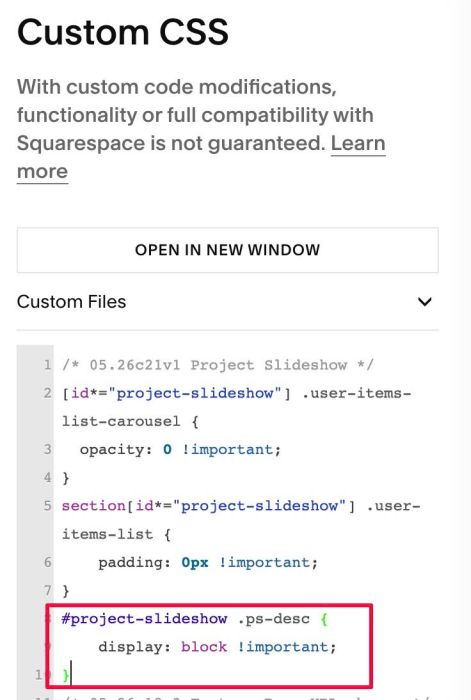The width and height of the screenshot is (471, 700).
Task: Click the OPEN IN NEW WINDOW button
Action: (x=228, y=250)
